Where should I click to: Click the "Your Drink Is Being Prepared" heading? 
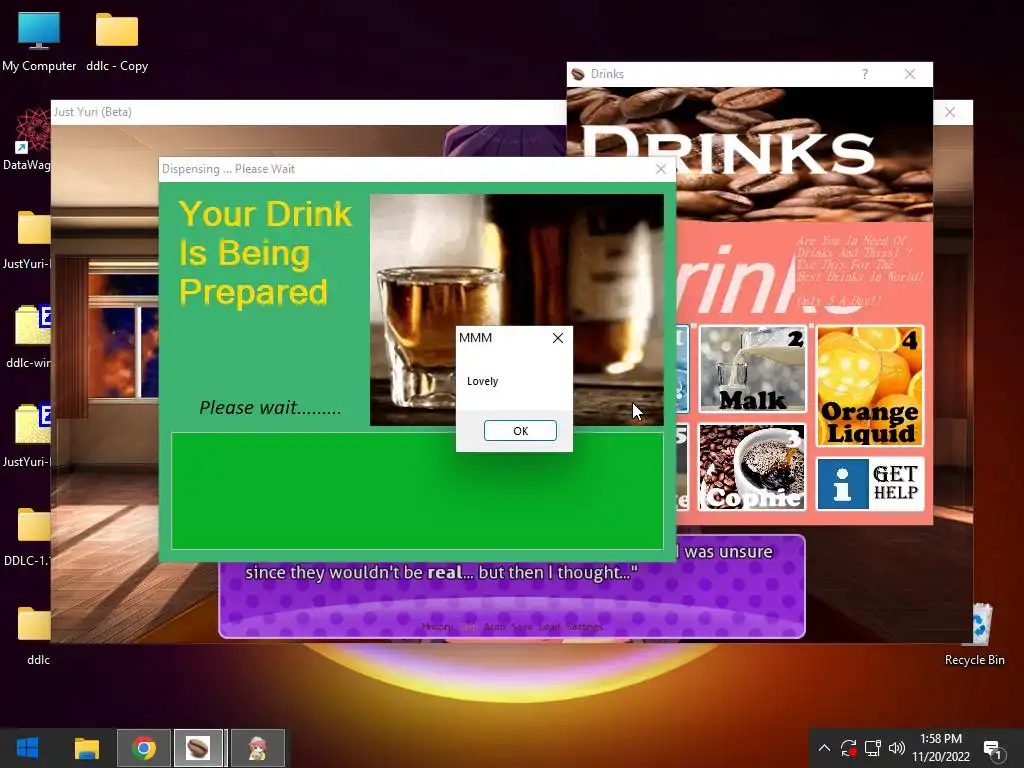coord(265,253)
